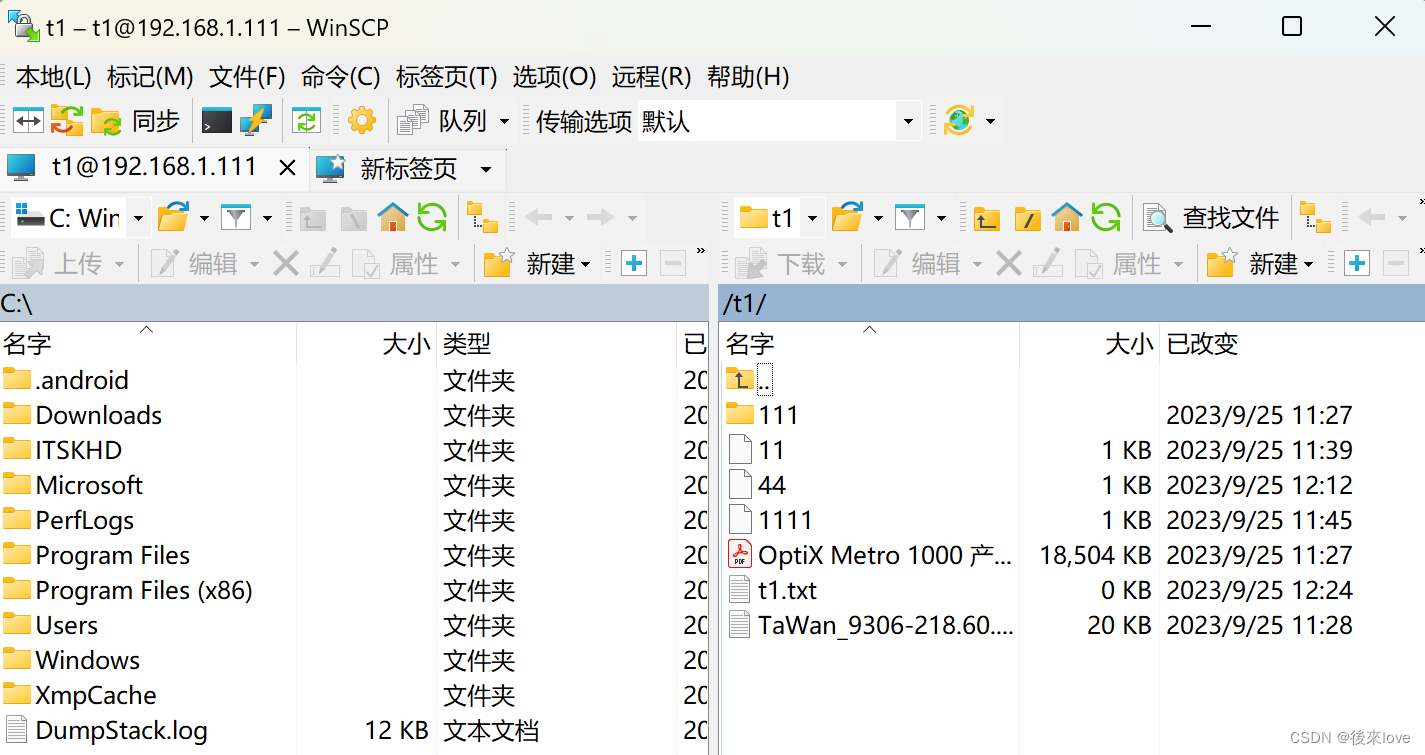Toggle the remote panel filter icon
The width and height of the screenshot is (1425, 755).
click(910, 217)
